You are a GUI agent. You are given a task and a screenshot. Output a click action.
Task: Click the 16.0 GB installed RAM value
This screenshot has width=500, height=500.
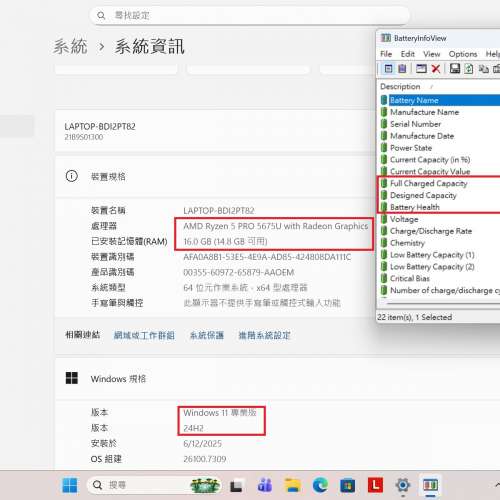225,241
